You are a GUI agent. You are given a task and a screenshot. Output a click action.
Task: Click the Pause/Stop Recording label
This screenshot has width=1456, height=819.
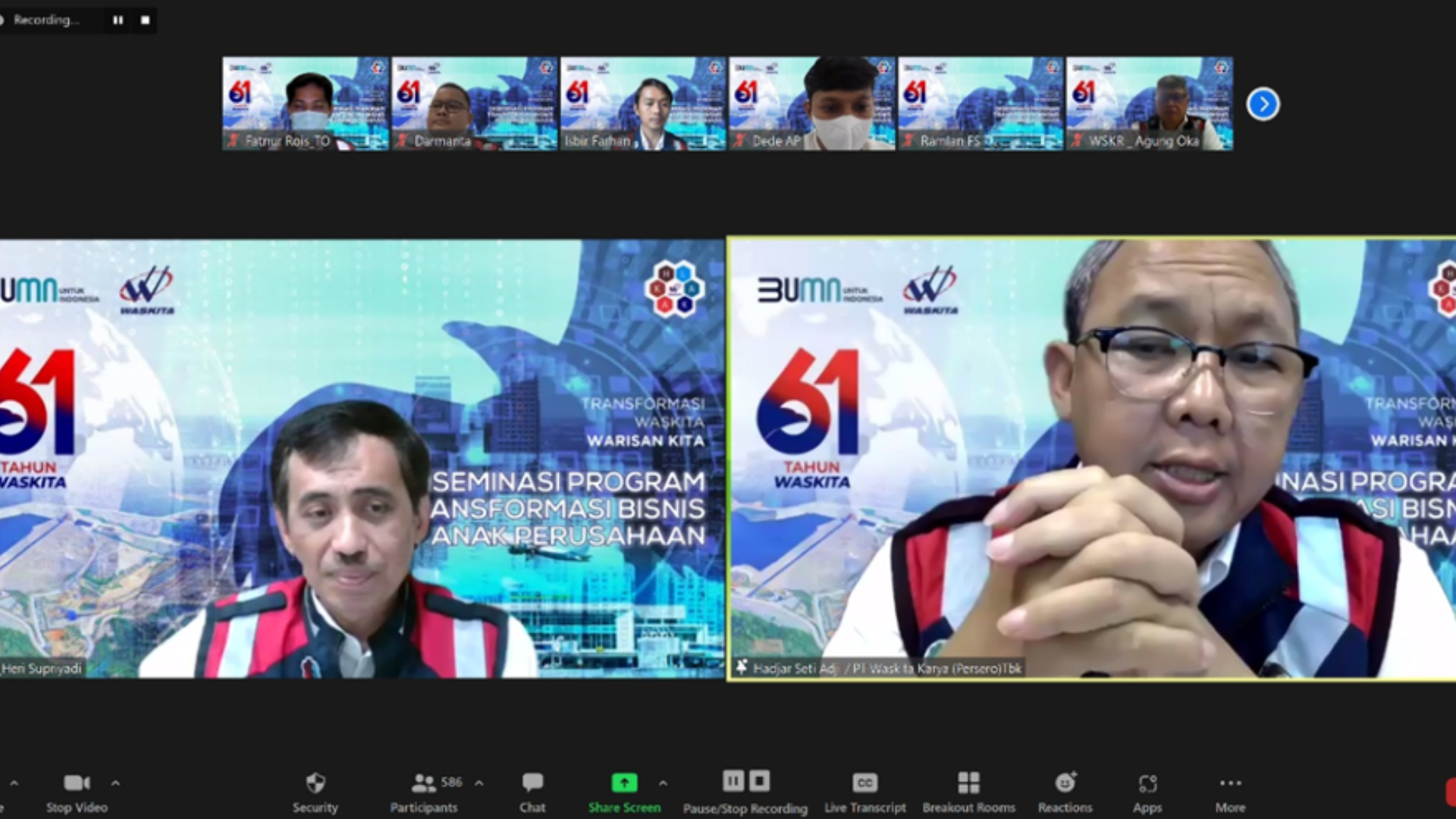click(745, 808)
